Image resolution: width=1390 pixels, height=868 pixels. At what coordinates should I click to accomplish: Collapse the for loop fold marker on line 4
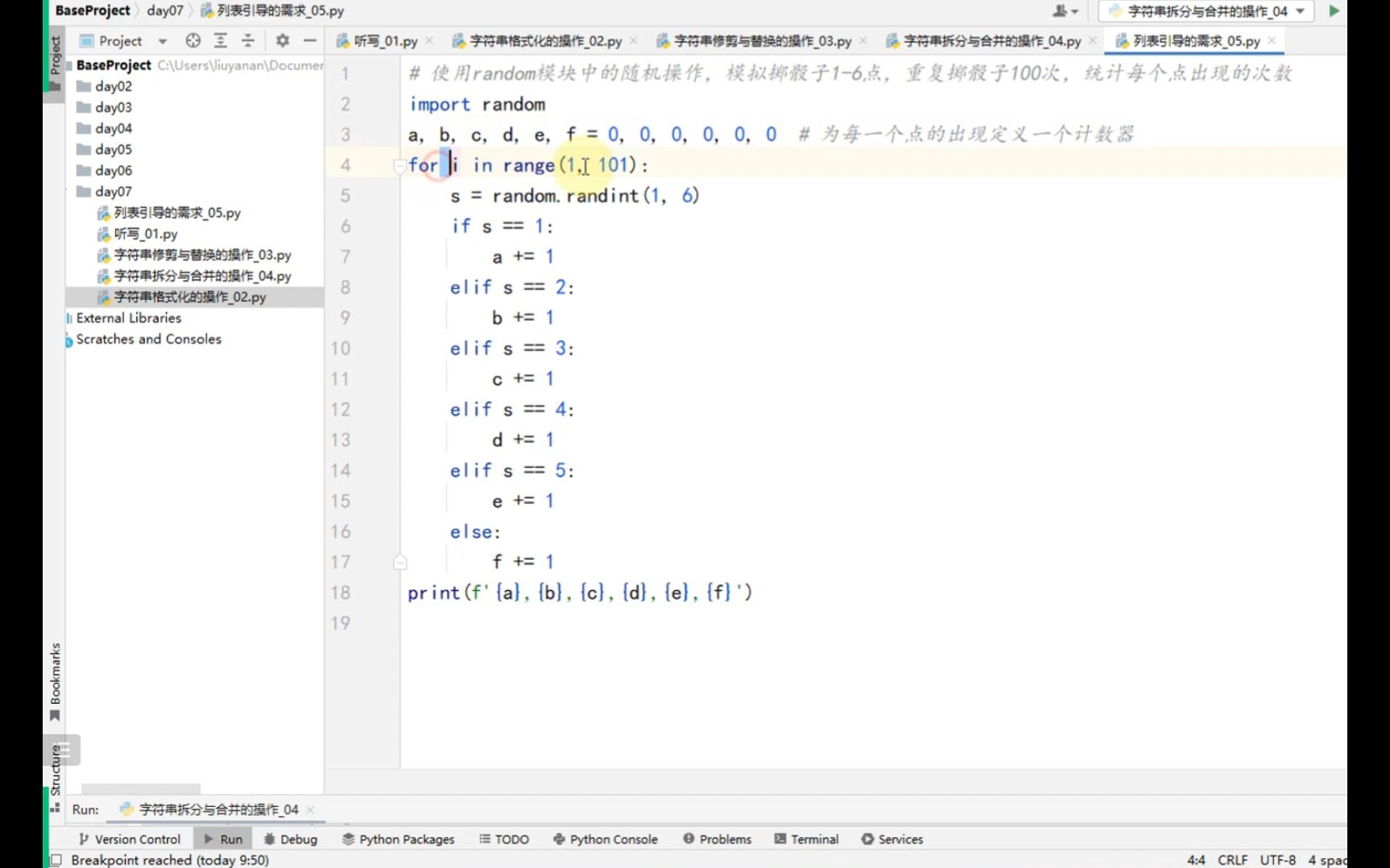click(x=399, y=165)
